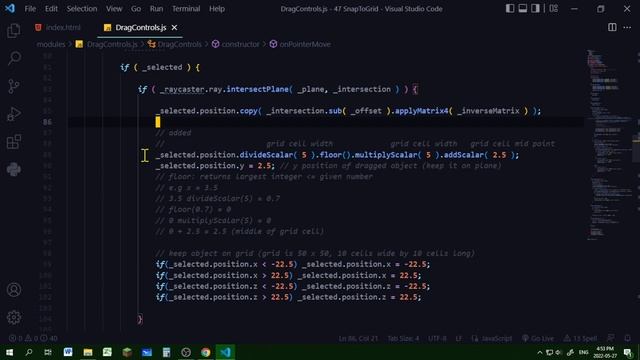The height and width of the screenshot is (360, 640).
Task: Open the Help menu
Action: pos(217,9)
